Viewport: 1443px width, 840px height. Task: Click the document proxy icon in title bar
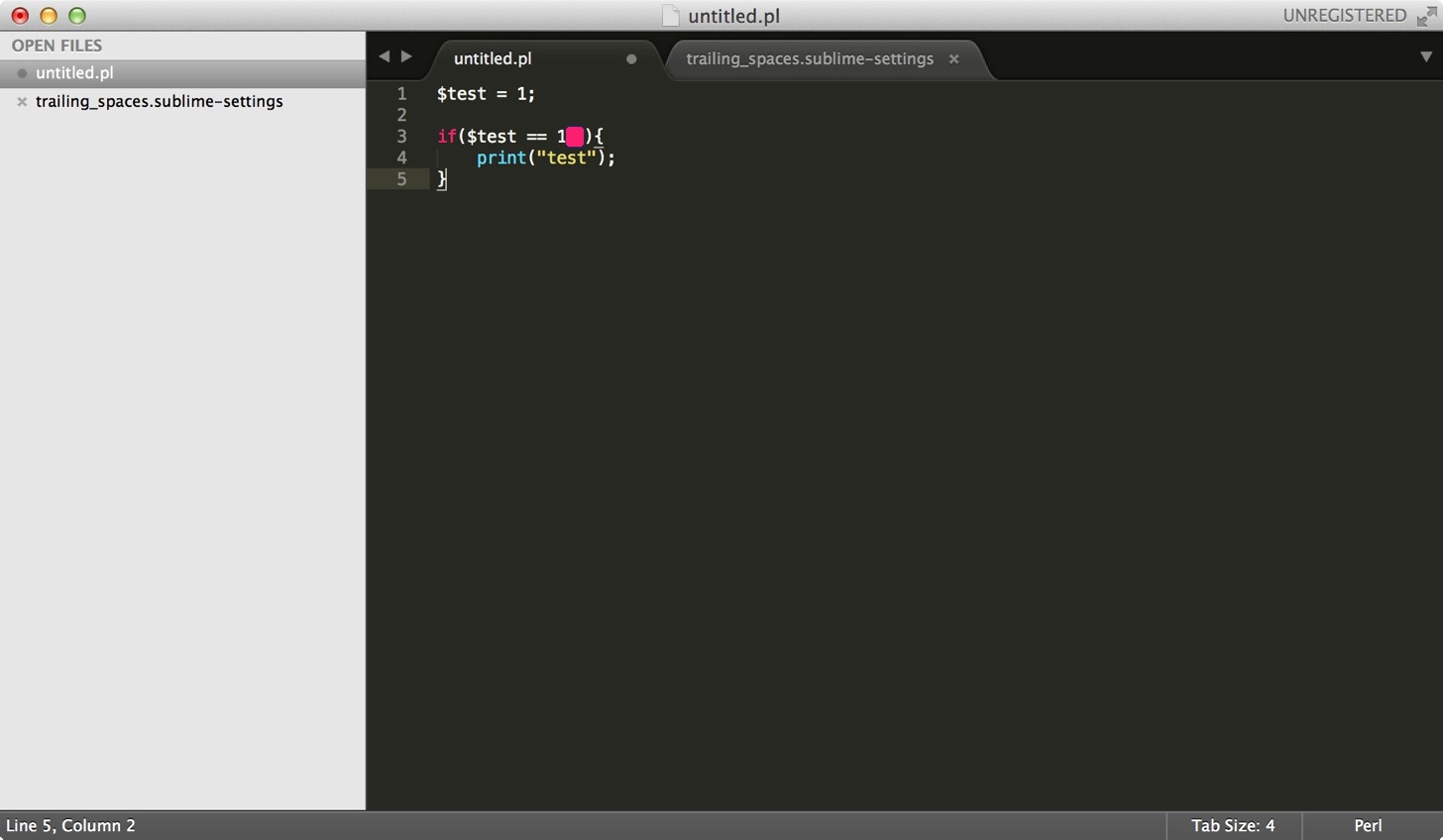(671, 16)
